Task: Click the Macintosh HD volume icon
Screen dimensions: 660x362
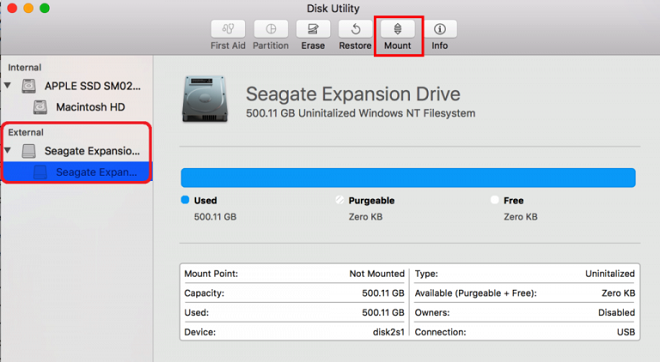Action: (x=40, y=107)
